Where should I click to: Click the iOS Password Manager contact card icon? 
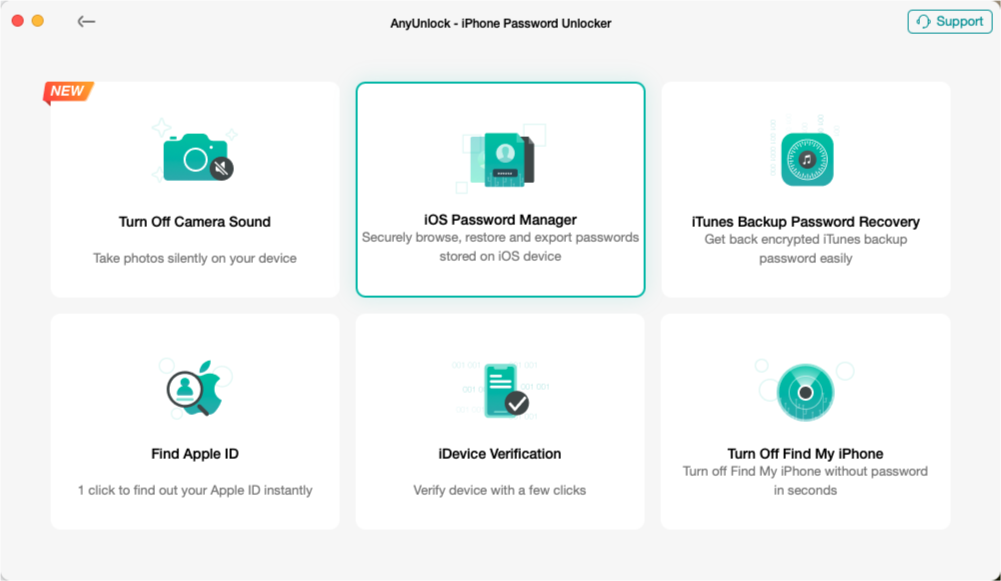point(502,160)
